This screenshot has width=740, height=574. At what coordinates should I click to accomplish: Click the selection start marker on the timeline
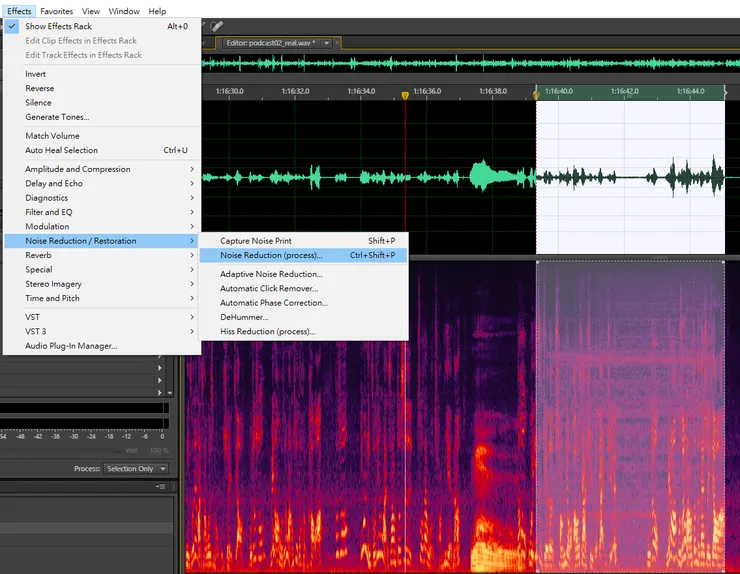(x=536, y=95)
